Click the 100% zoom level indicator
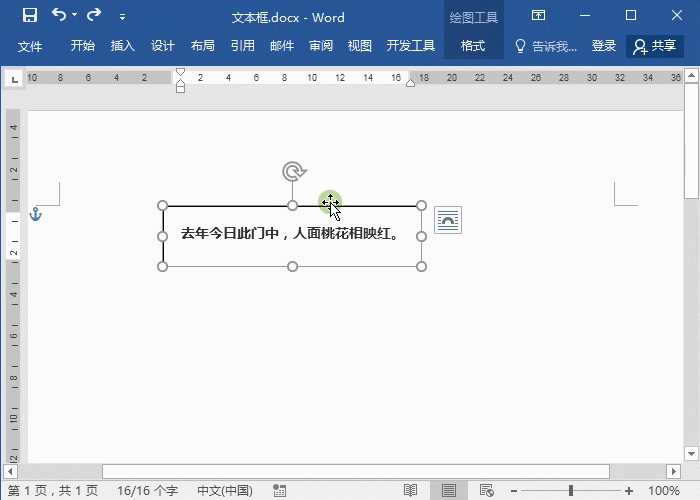700x500 pixels. pyautogui.click(x=663, y=491)
